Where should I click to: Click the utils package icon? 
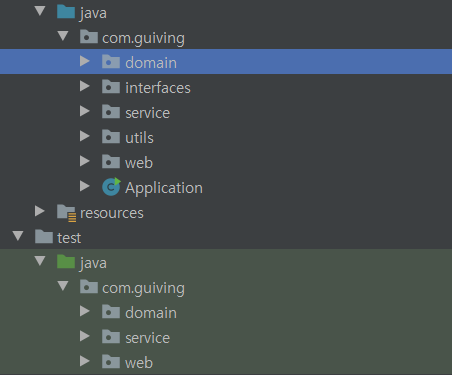coord(111,137)
